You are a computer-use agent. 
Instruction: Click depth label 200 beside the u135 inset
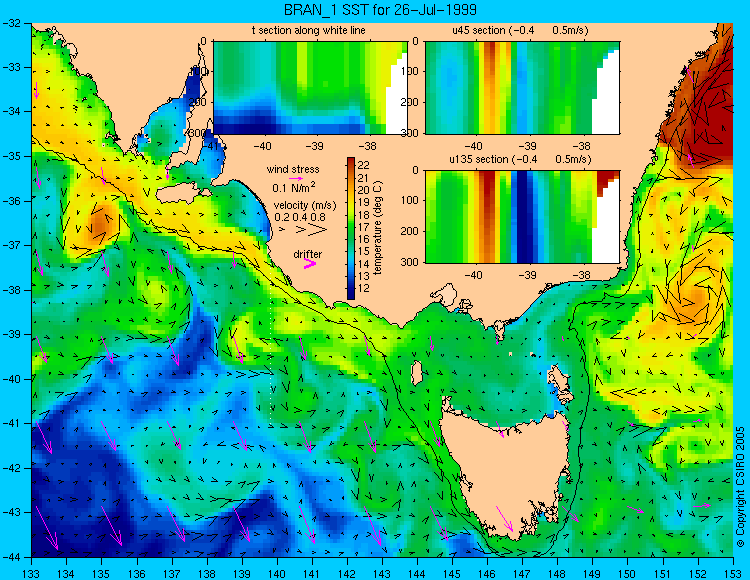point(411,231)
